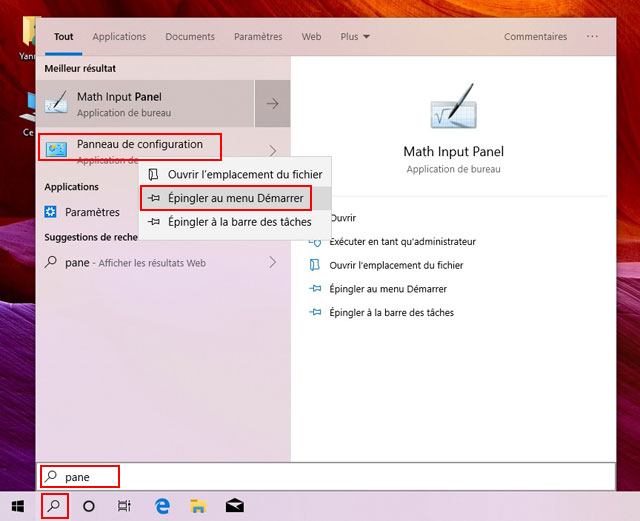Select Ouvrir l'emplacement du fichier in context menu
Screen dimensions: 640x521
point(235,174)
